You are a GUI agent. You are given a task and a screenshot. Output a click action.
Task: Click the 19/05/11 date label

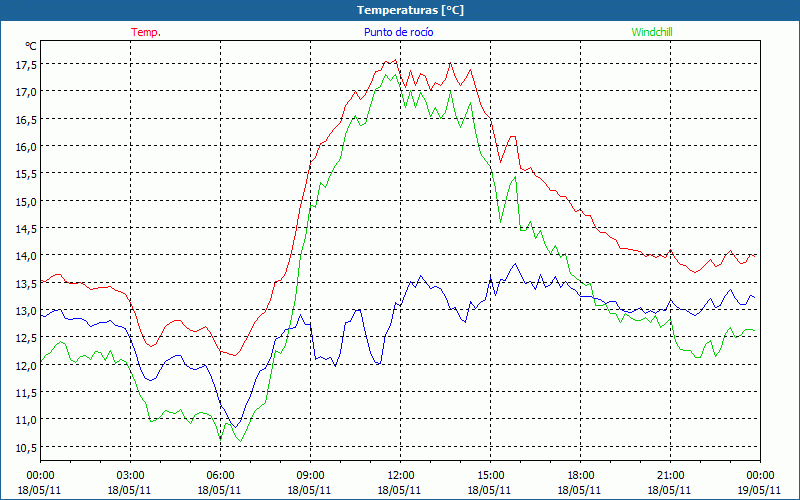coord(759,490)
